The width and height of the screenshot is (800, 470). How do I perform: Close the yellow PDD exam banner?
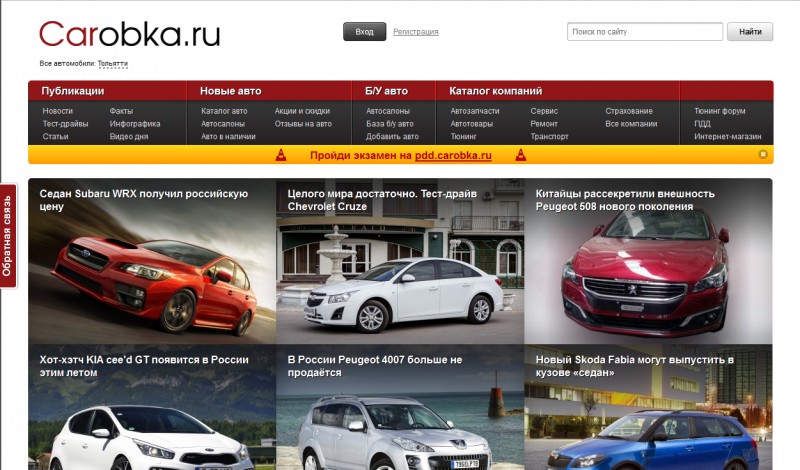point(763,154)
